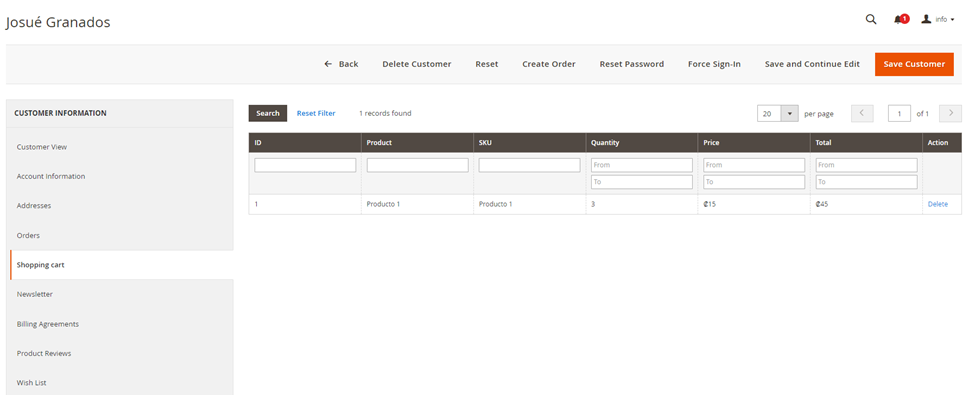Select the Shopping cart tab

click(x=122, y=264)
